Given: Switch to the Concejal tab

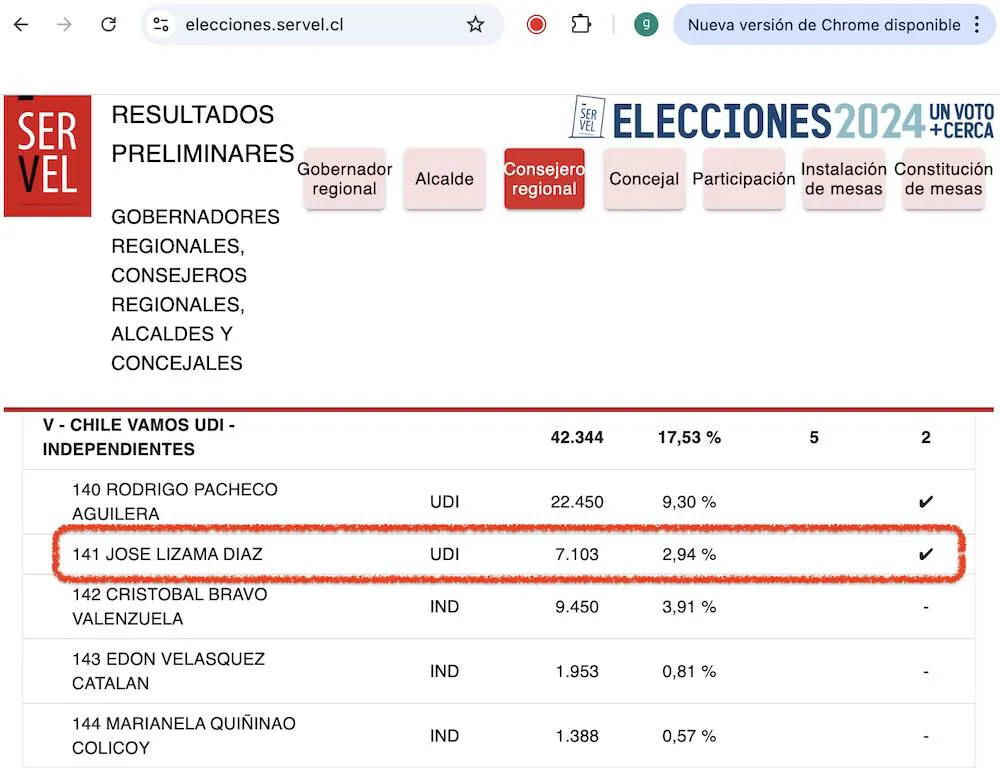Looking at the screenshot, I should click(x=644, y=179).
